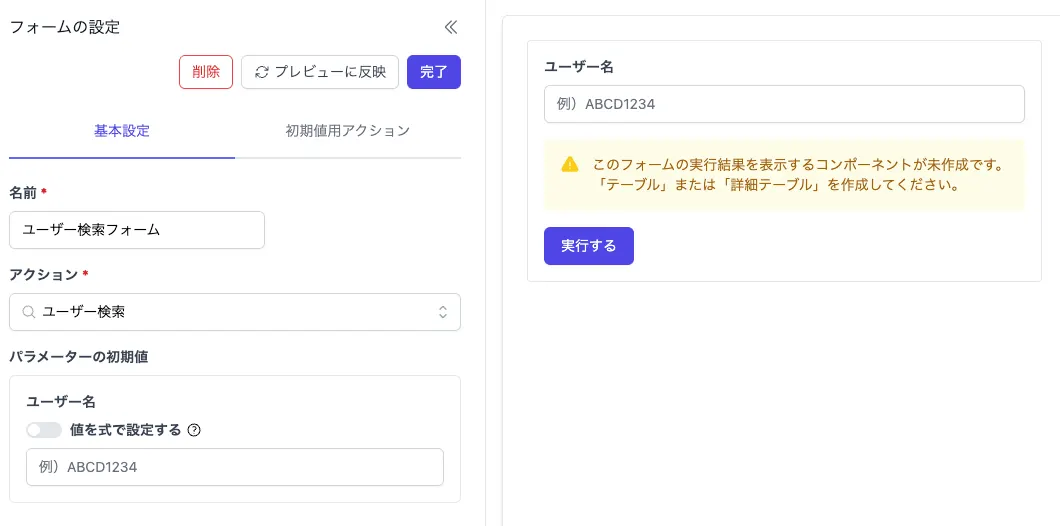1060x526 pixels.
Task: Click the ユーザー名 input in the preview form
Action: pos(784,104)
